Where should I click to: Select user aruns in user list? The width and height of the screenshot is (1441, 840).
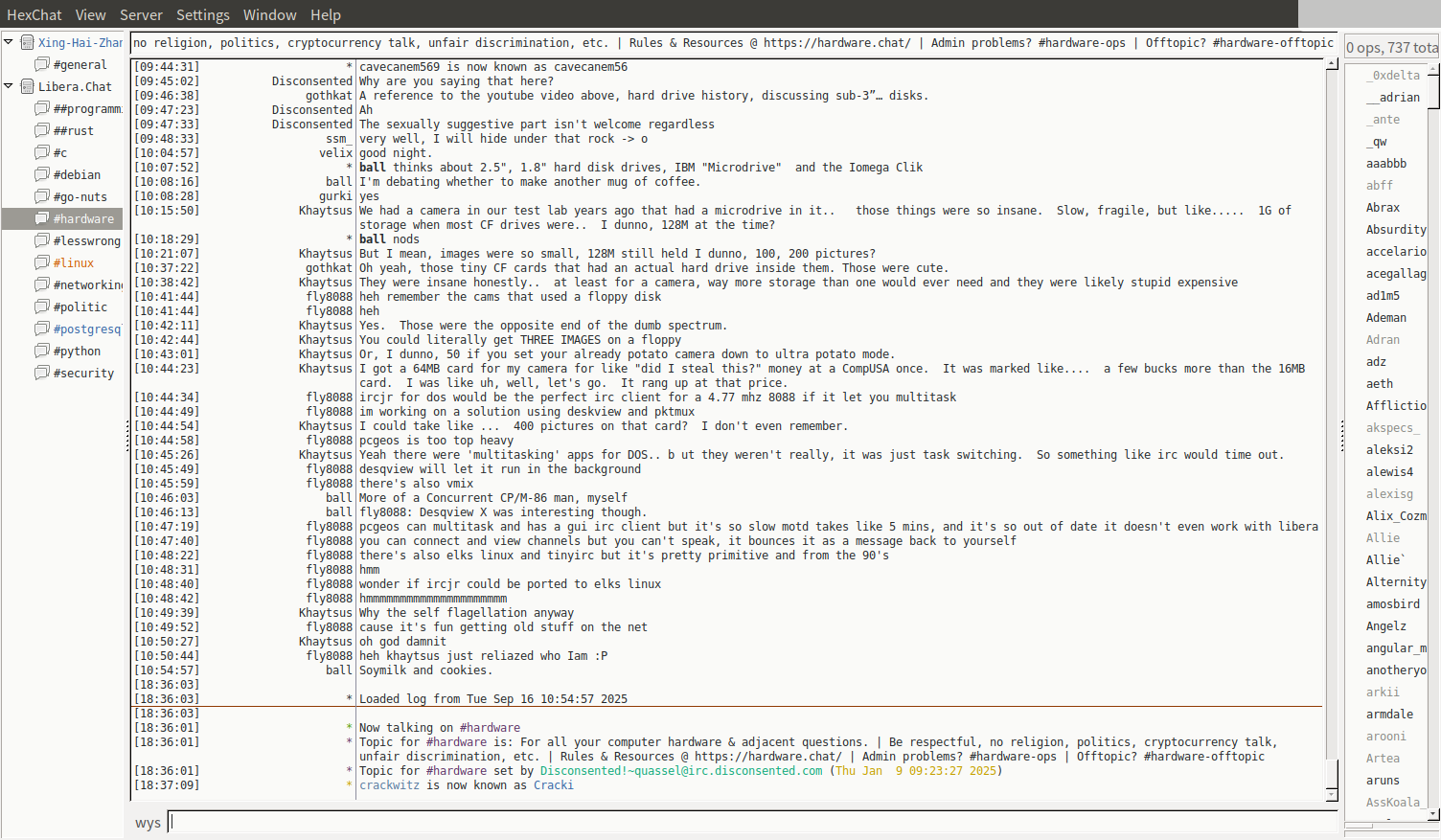point(1383,781)
